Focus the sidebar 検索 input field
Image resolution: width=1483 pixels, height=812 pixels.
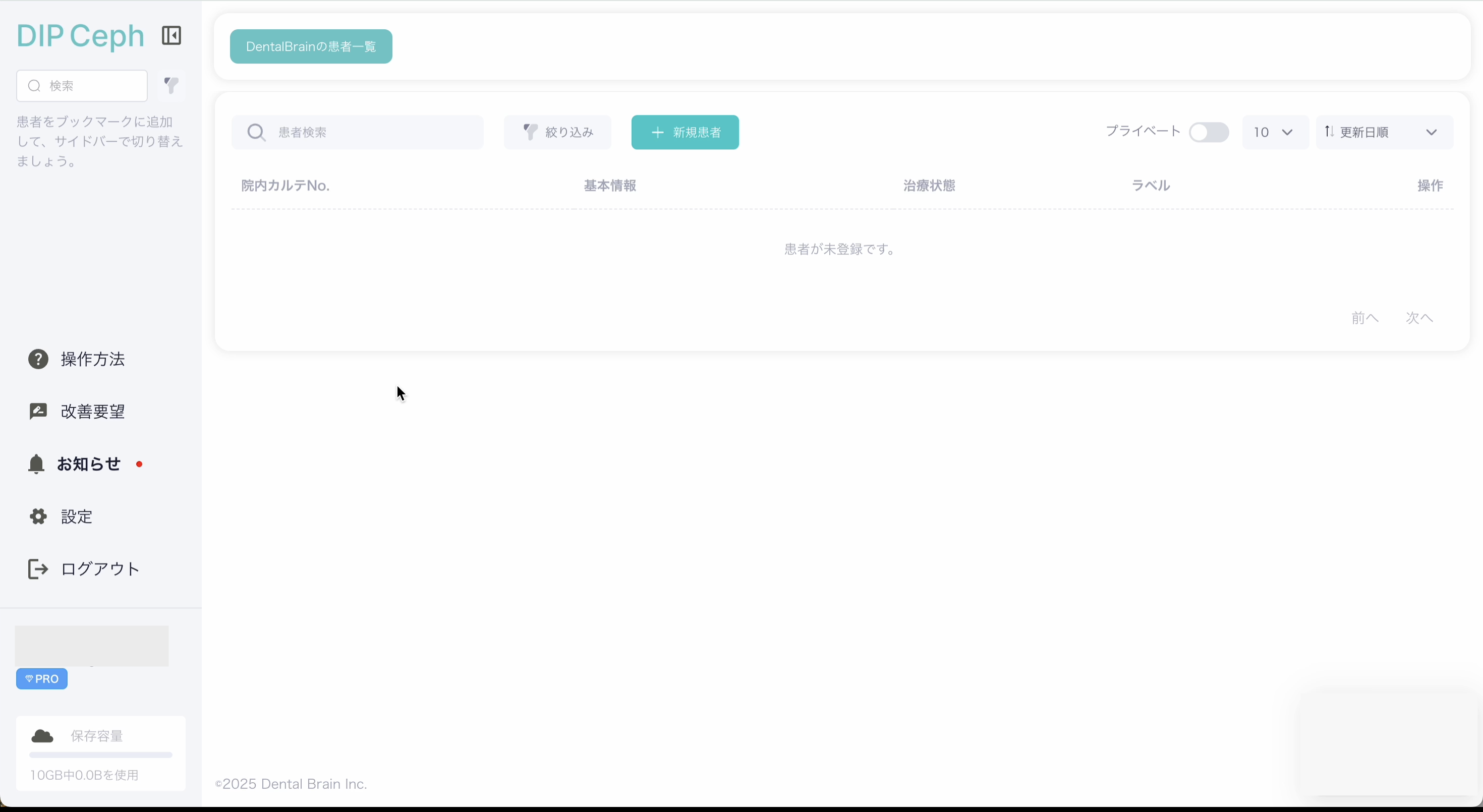tap(92, 86)
